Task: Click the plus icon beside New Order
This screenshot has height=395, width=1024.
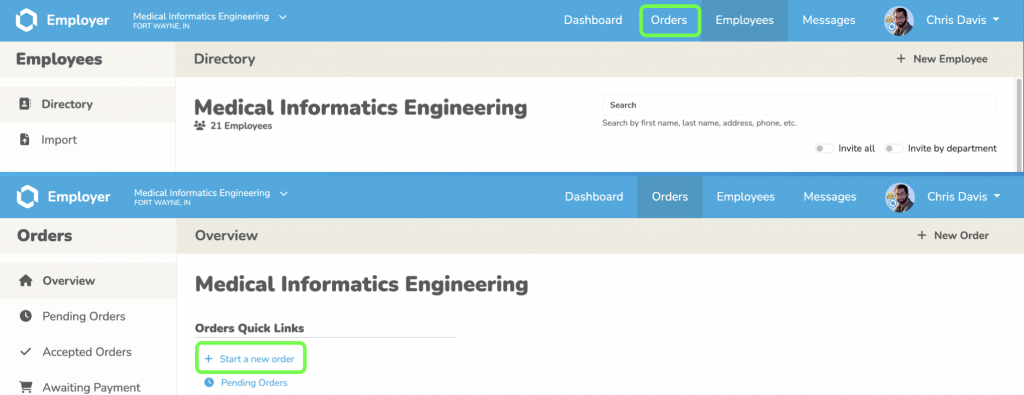Action: coord(922,235)
